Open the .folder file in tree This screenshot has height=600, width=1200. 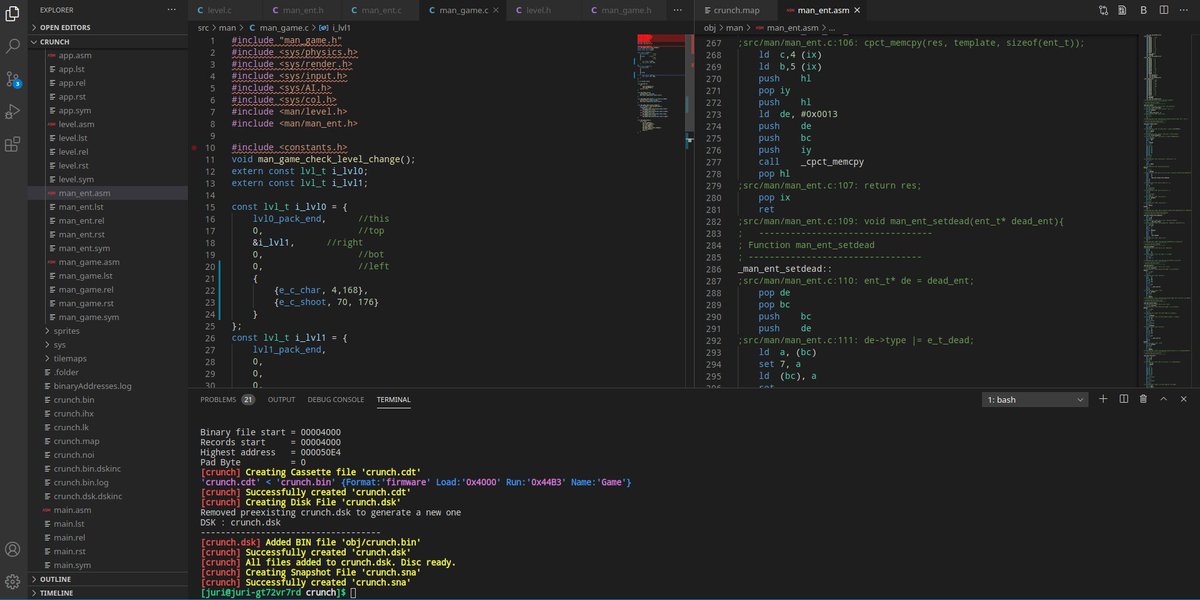coord(66,372)
